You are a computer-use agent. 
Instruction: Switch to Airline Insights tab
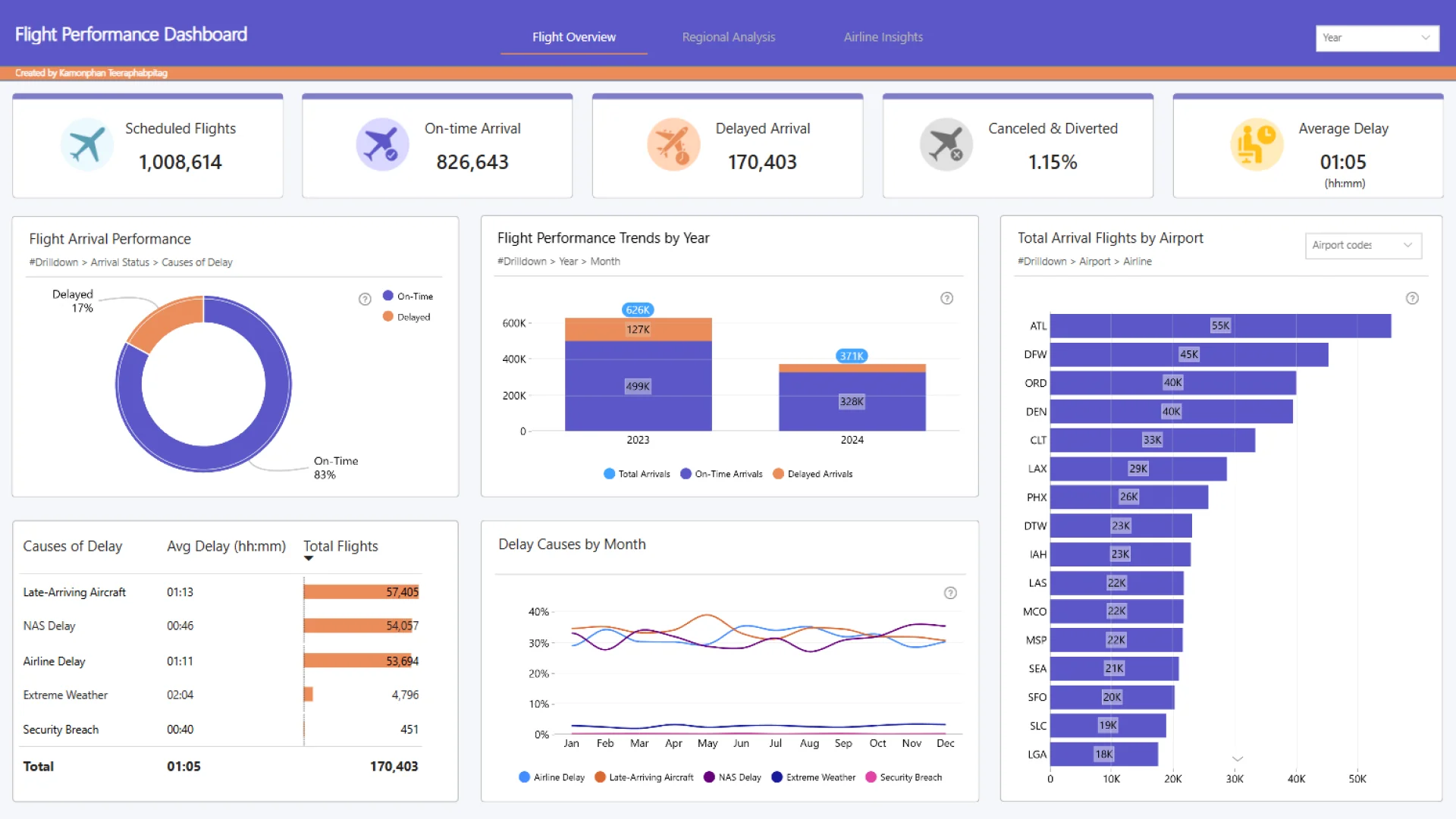point(883,37)
